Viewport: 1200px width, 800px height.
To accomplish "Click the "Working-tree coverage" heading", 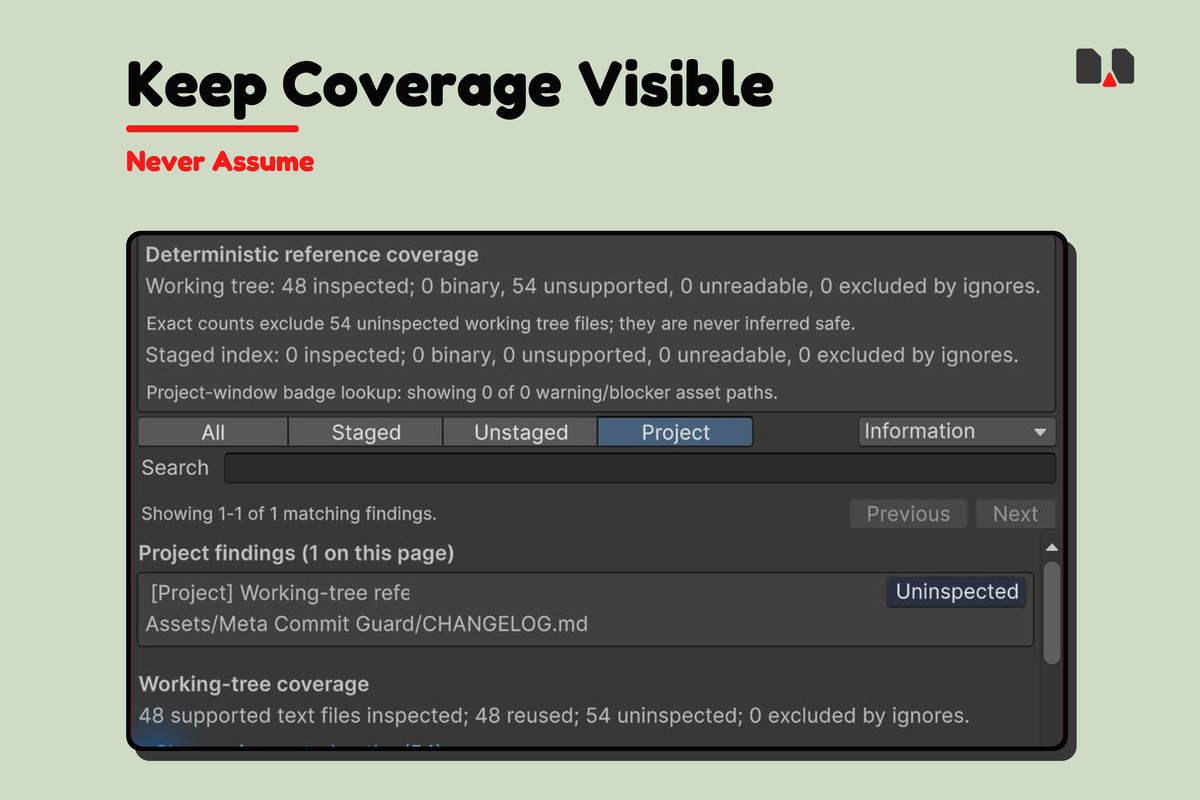I will pyautogui.click(x=254, y=685).
